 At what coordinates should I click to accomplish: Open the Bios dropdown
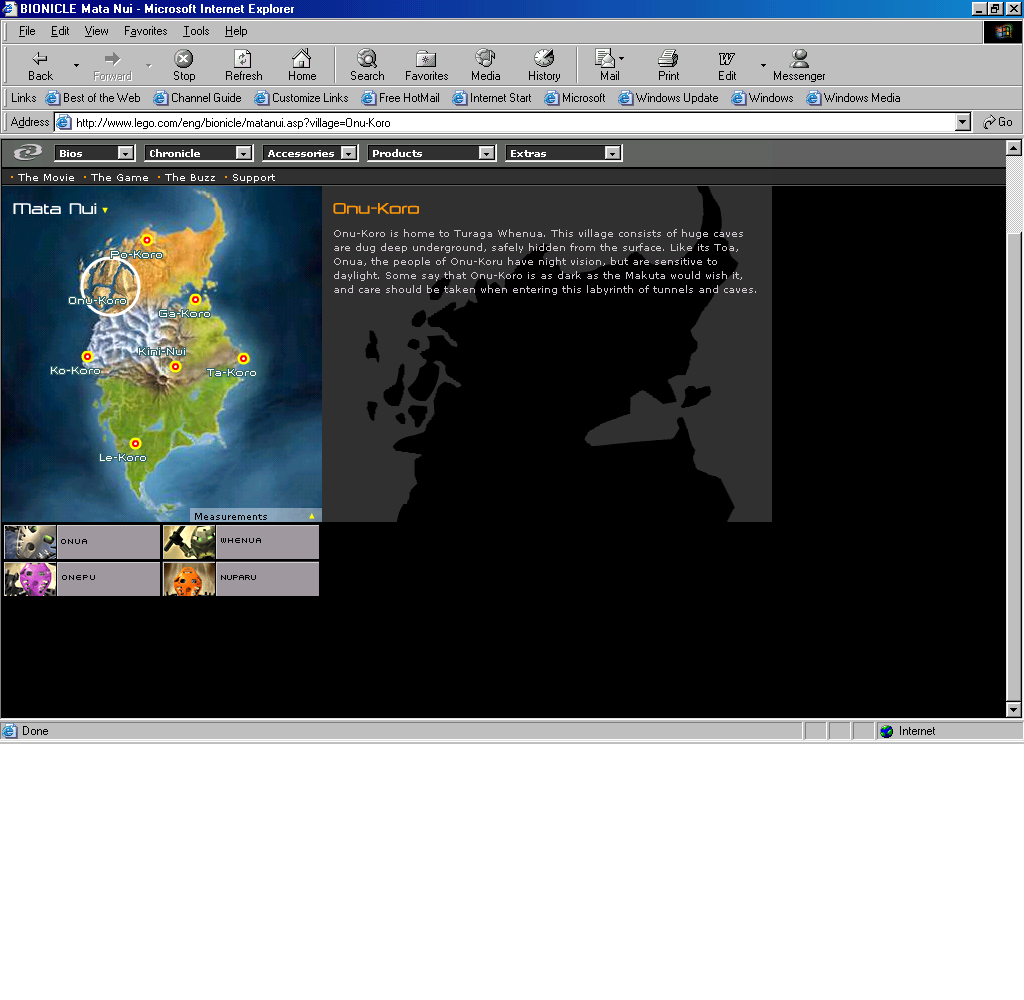point(95,153)
